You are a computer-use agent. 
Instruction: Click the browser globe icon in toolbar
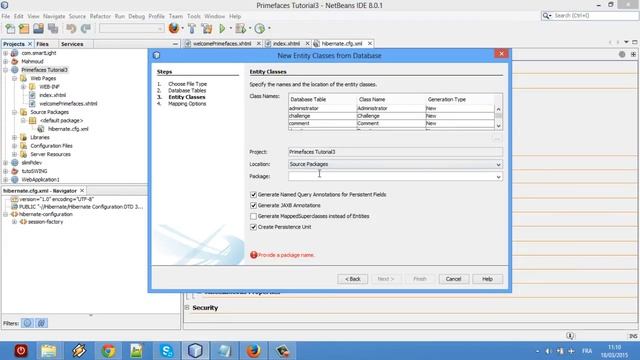[x=173, y=28]
